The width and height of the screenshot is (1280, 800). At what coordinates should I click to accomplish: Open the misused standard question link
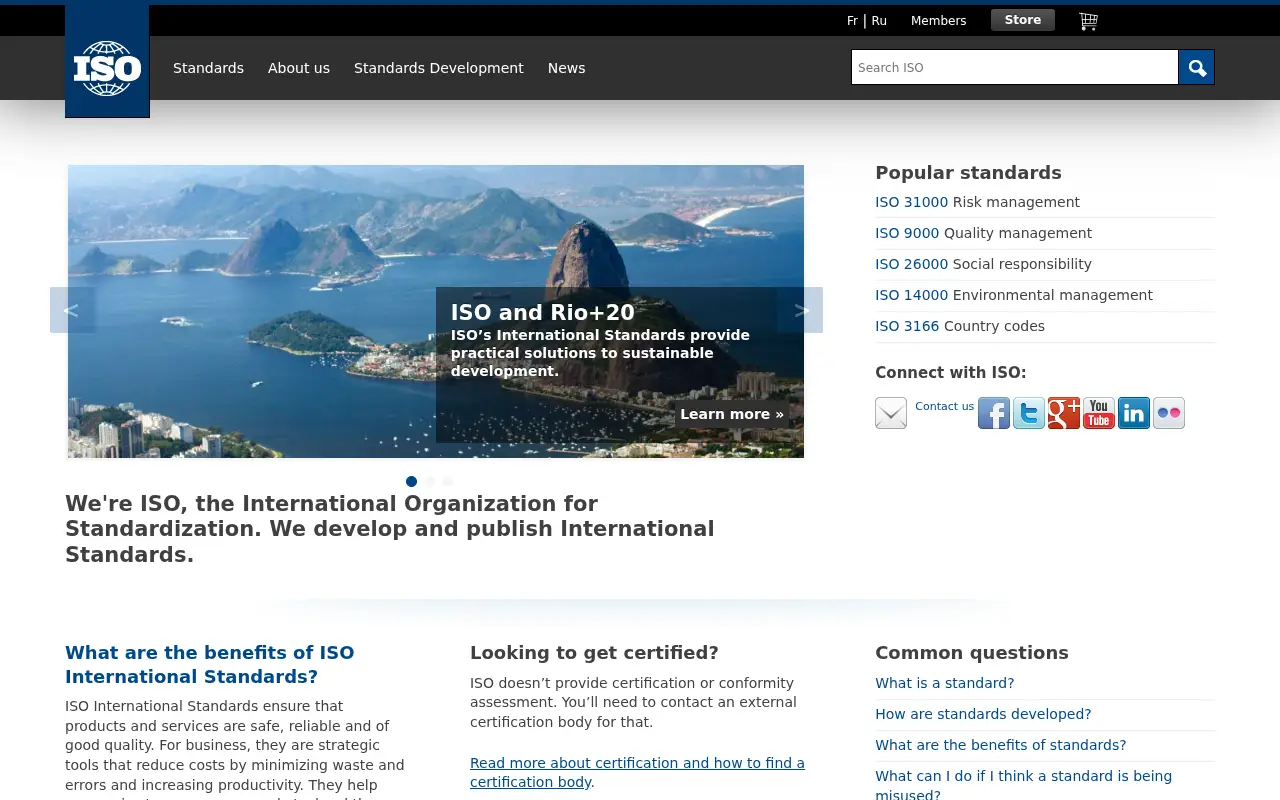pyautogui.click(x=1024, y=784)
